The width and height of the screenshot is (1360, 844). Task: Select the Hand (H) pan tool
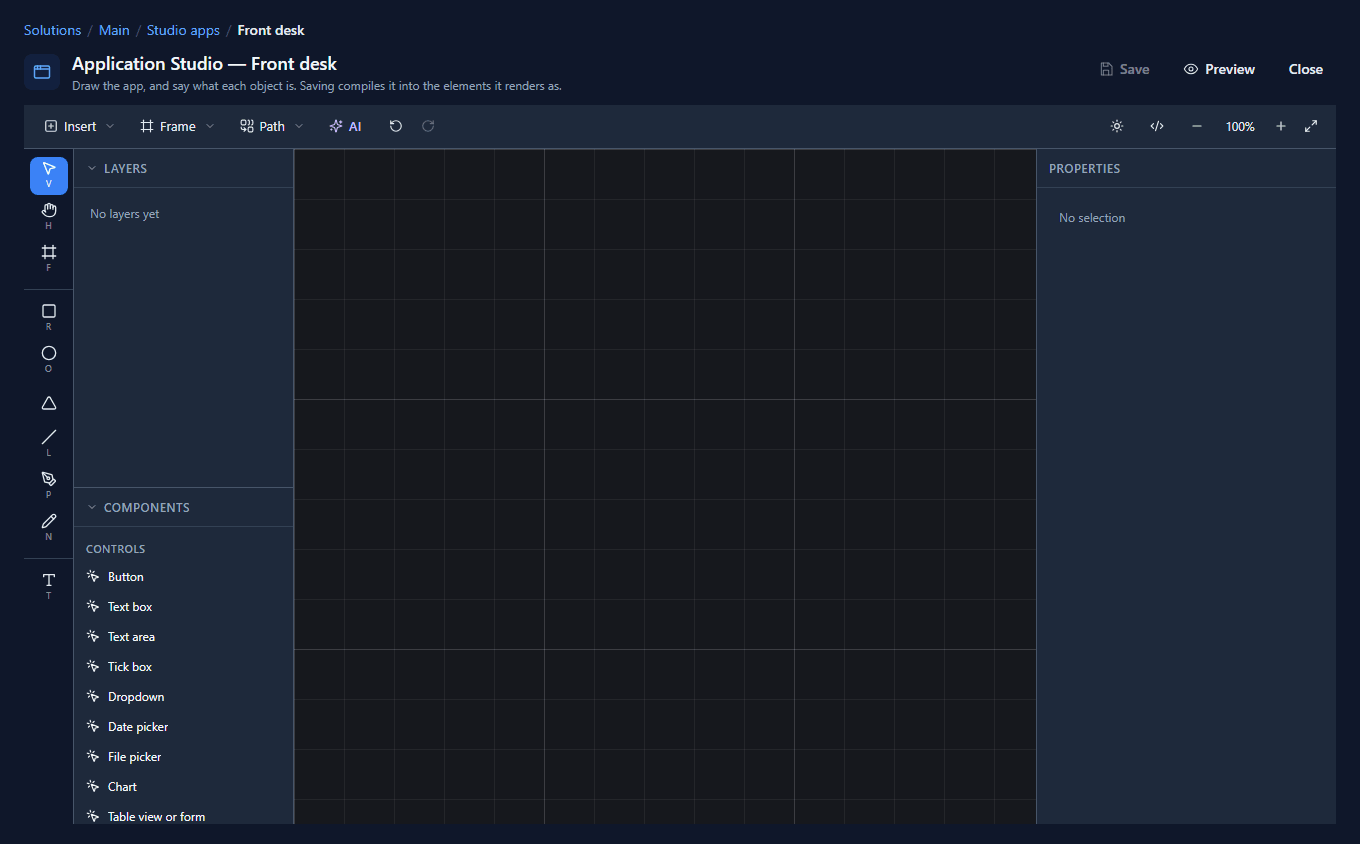(49, 216)
